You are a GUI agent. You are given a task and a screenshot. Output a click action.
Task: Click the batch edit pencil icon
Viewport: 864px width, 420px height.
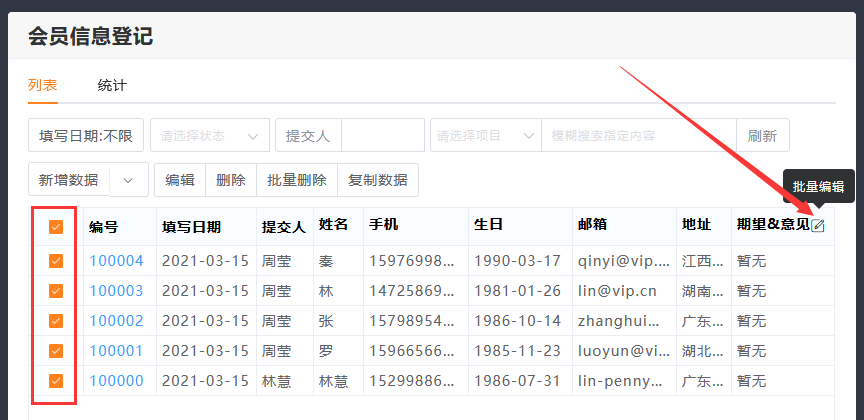click(x=818, y=226)
